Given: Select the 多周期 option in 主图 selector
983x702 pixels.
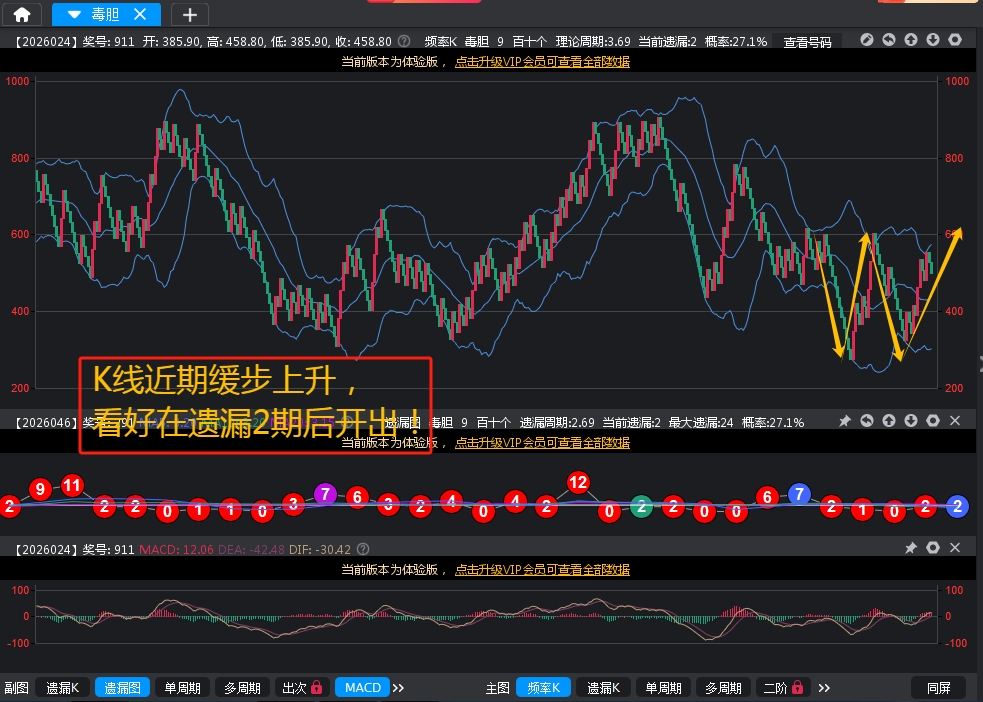Looking at the screenshot, I should (723, 688).
